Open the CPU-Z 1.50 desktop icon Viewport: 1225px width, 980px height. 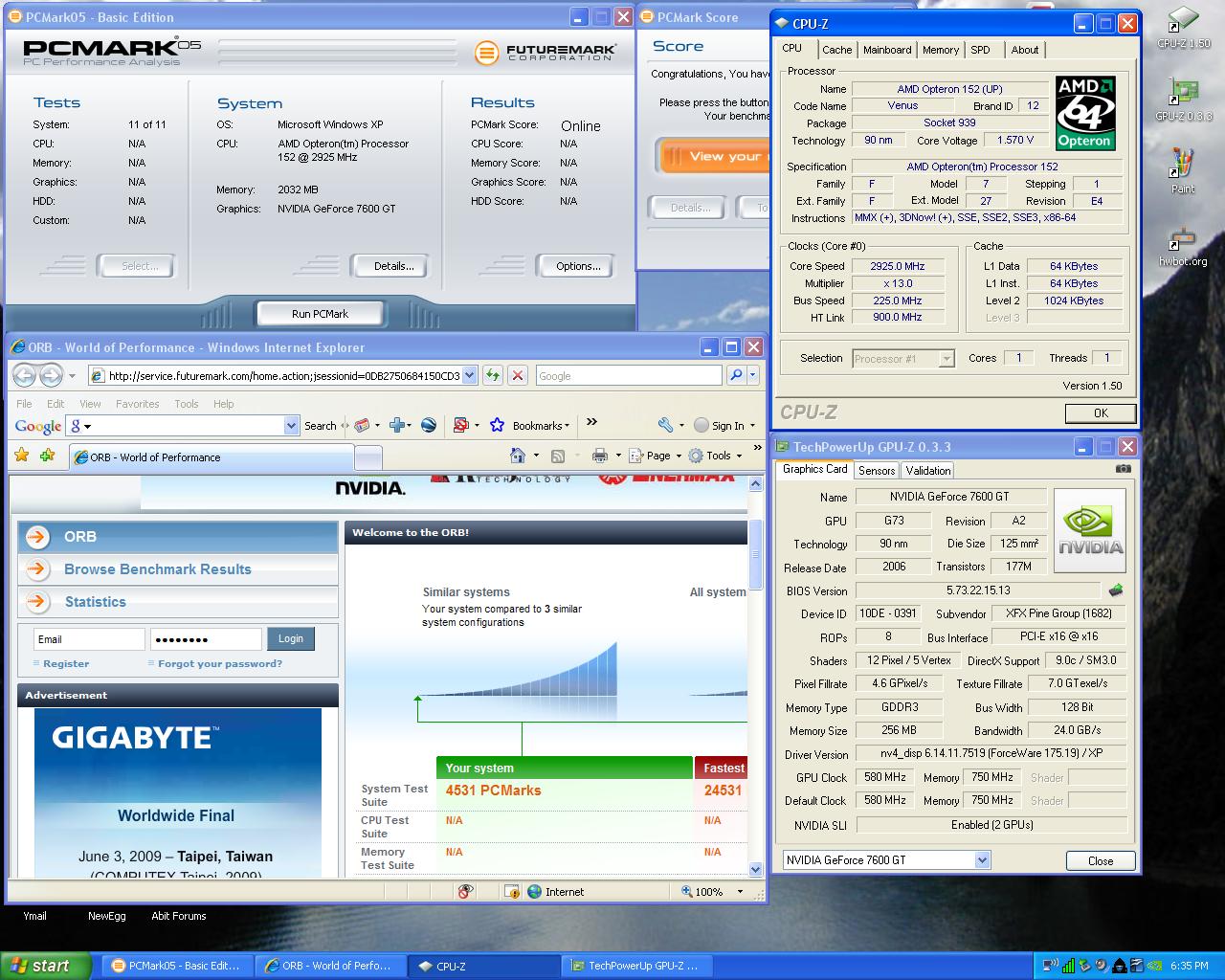1183,27
